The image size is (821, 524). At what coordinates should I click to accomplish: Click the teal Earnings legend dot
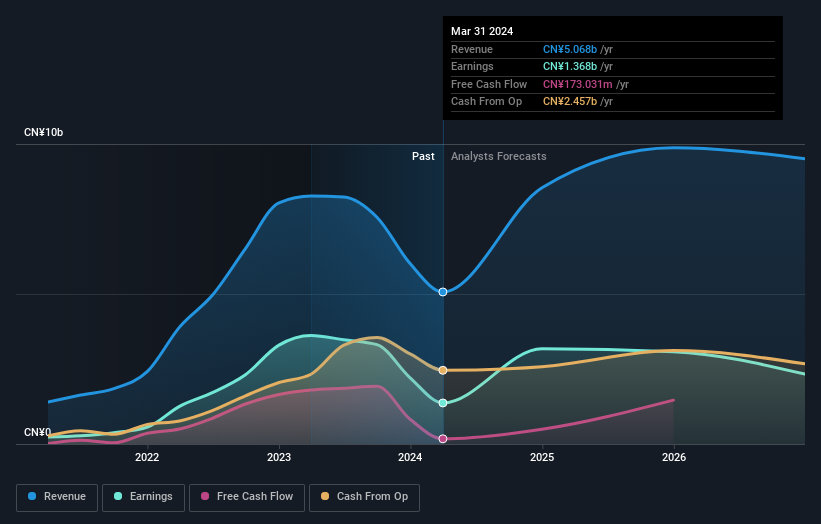point(118,496)
